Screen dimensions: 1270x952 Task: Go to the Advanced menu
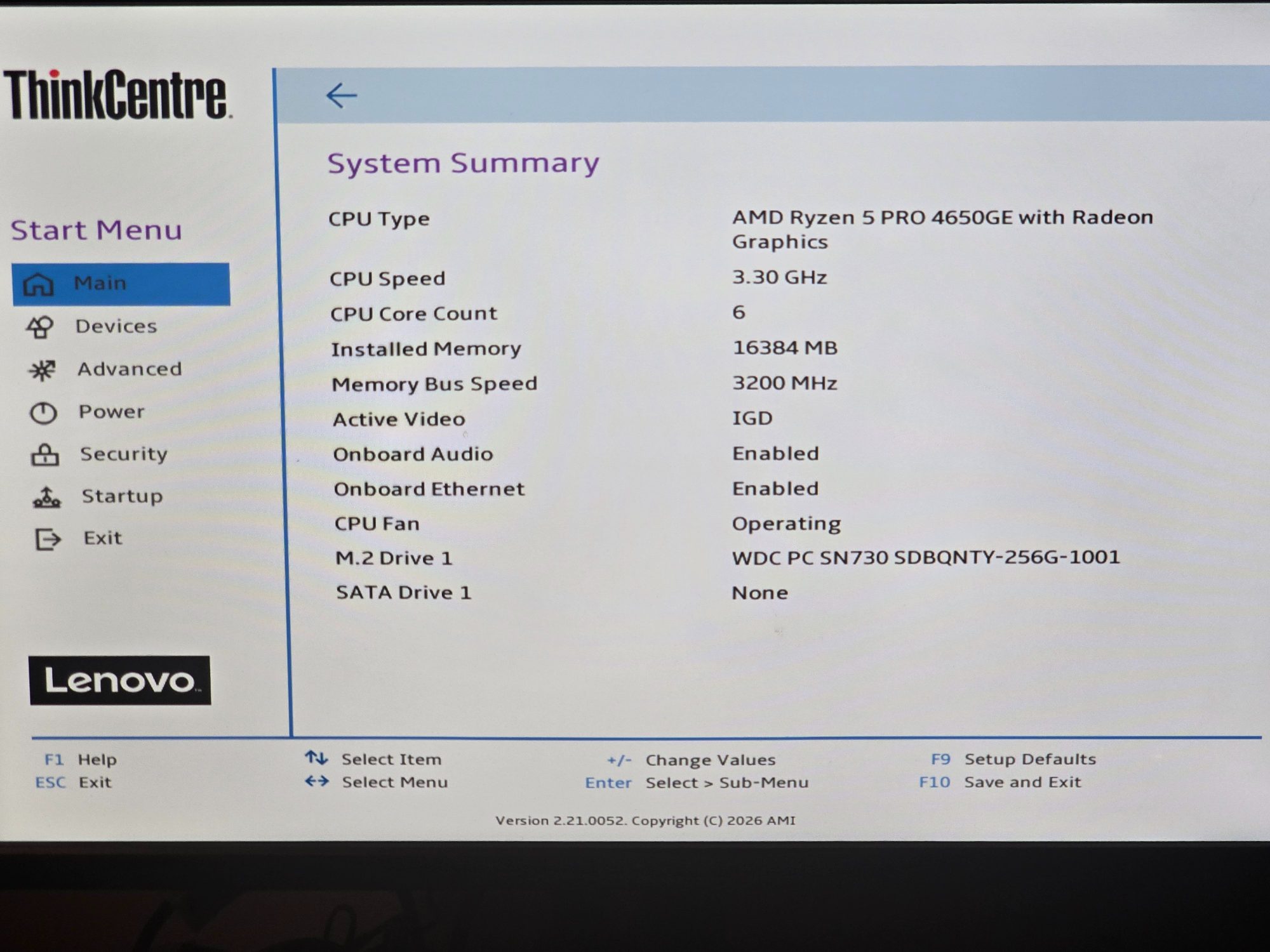tap(130, 369)
